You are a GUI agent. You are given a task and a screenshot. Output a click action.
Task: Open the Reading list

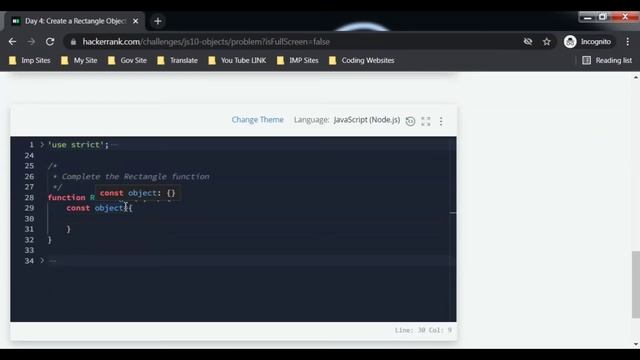click(x=607, y=60)
